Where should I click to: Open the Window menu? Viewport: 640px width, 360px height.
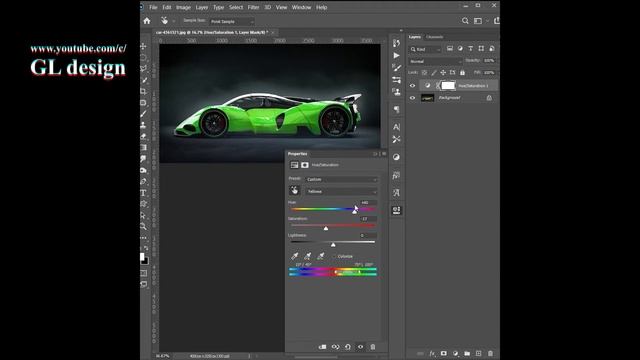coord(301,7)
